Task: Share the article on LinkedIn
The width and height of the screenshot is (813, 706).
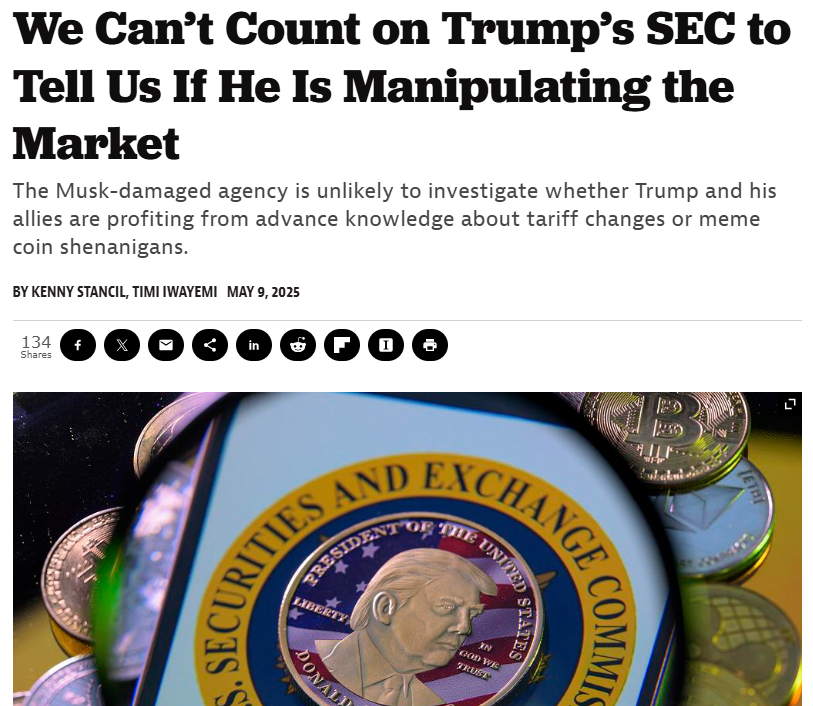Action: pos(254,345)
